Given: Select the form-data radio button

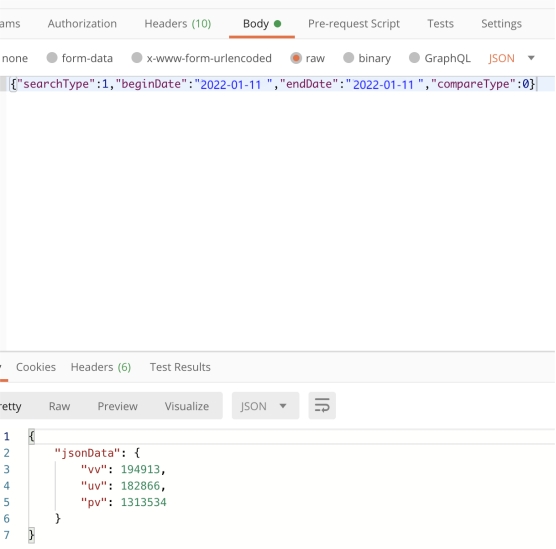Looking at the screenshot, I should pyautogui.click(x=52, y=58).
